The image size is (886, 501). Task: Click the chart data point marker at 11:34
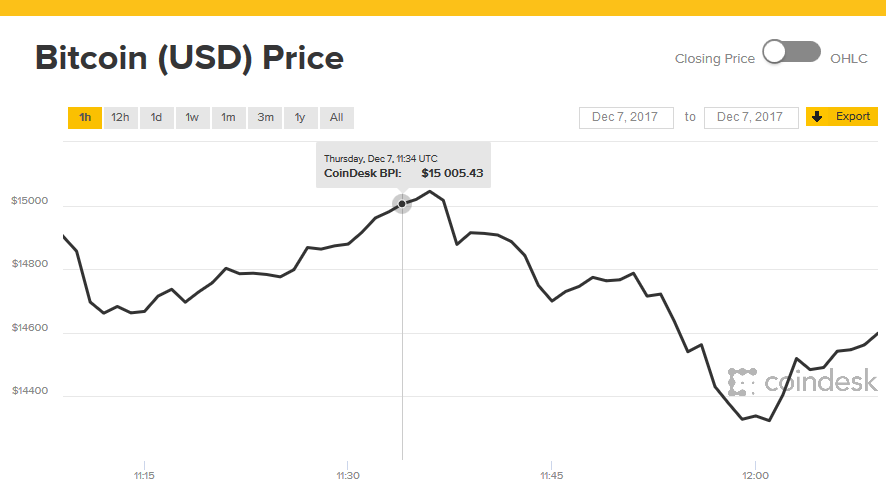click(402, 205)
